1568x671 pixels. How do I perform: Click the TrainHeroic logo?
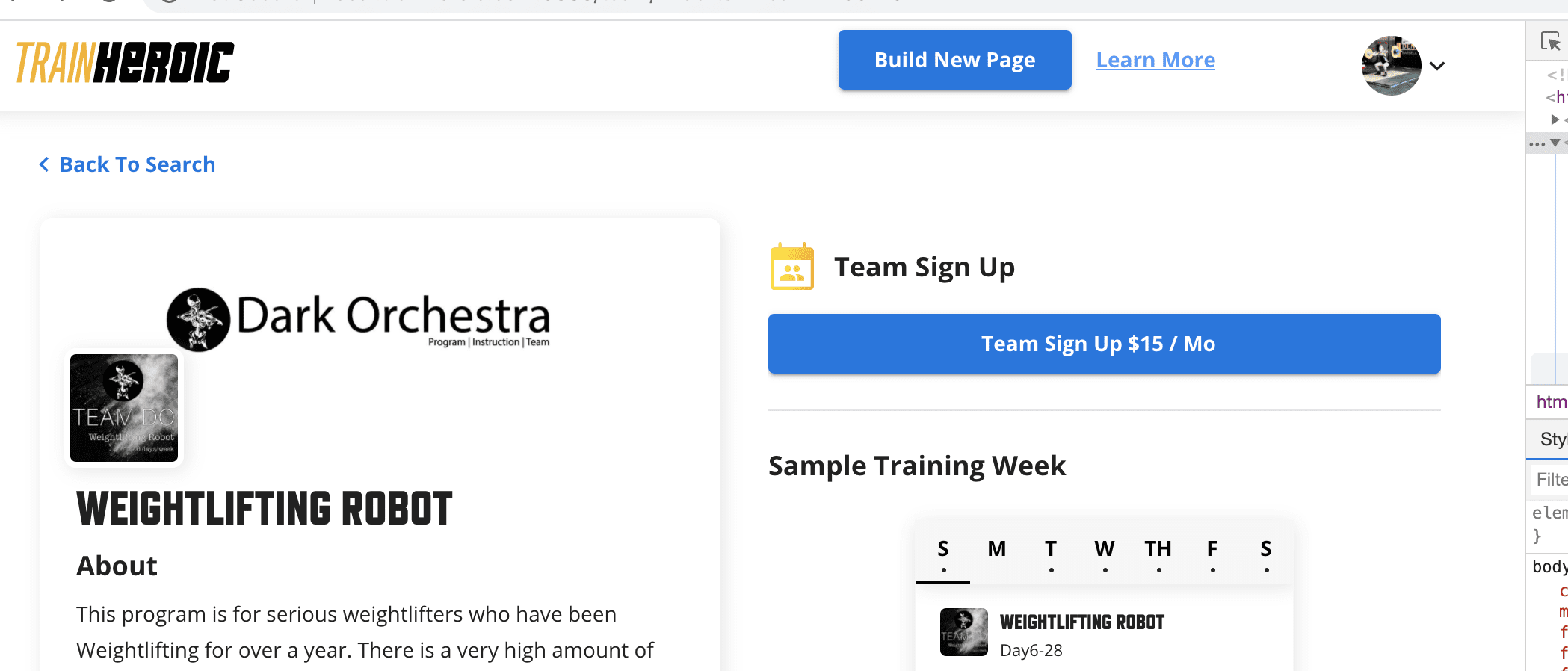point(125,62)
